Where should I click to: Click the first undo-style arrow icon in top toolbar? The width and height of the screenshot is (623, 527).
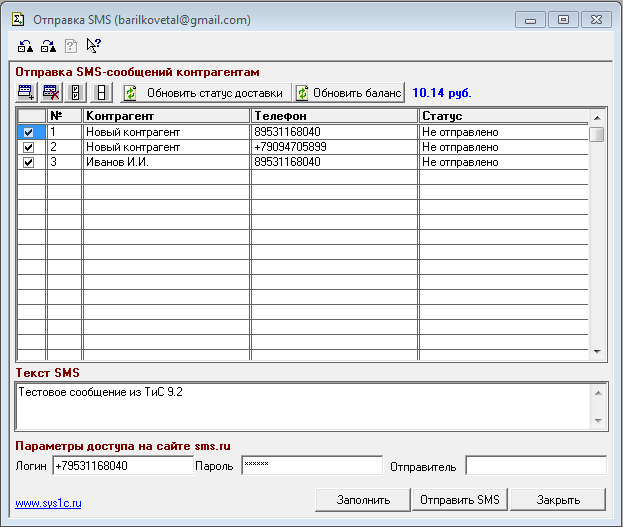[25, 45]
